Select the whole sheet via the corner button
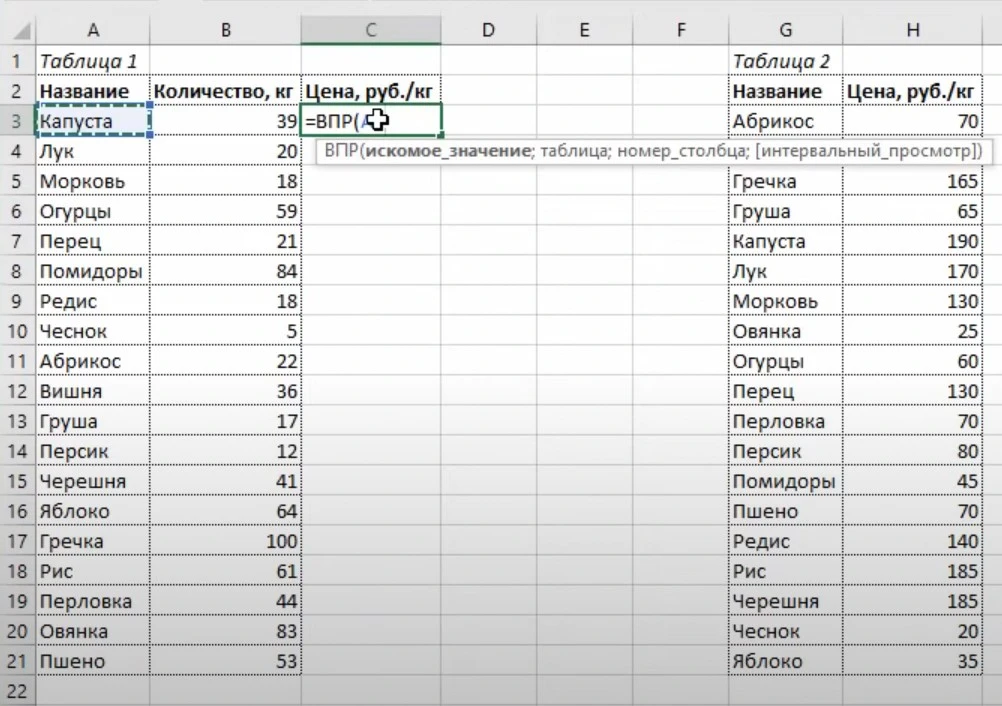This screenshot has height=706, width=1002. pyautogui.click(x=17, y=30)
